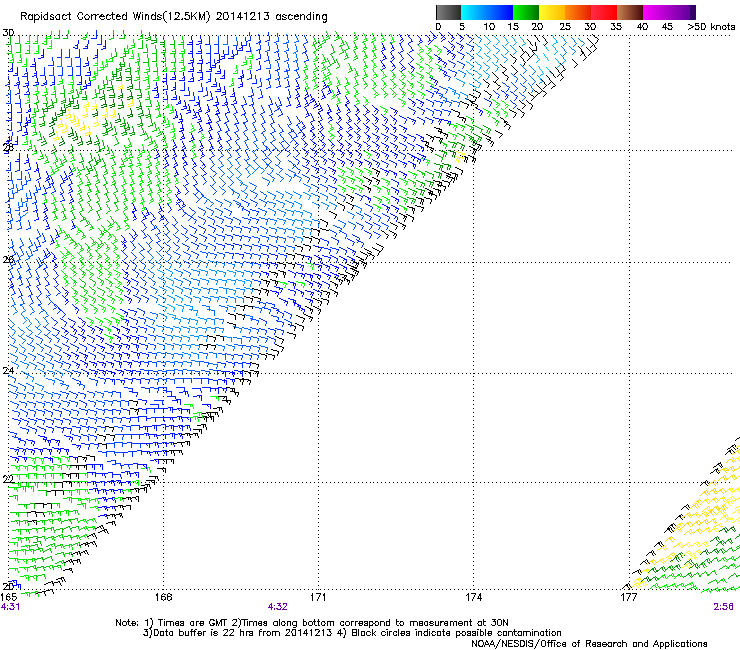
Task: Click the chart title 'Rapidscat Corrected Winds(12.5KM)'
Action: pyautogui.click(x=115, y=17)
